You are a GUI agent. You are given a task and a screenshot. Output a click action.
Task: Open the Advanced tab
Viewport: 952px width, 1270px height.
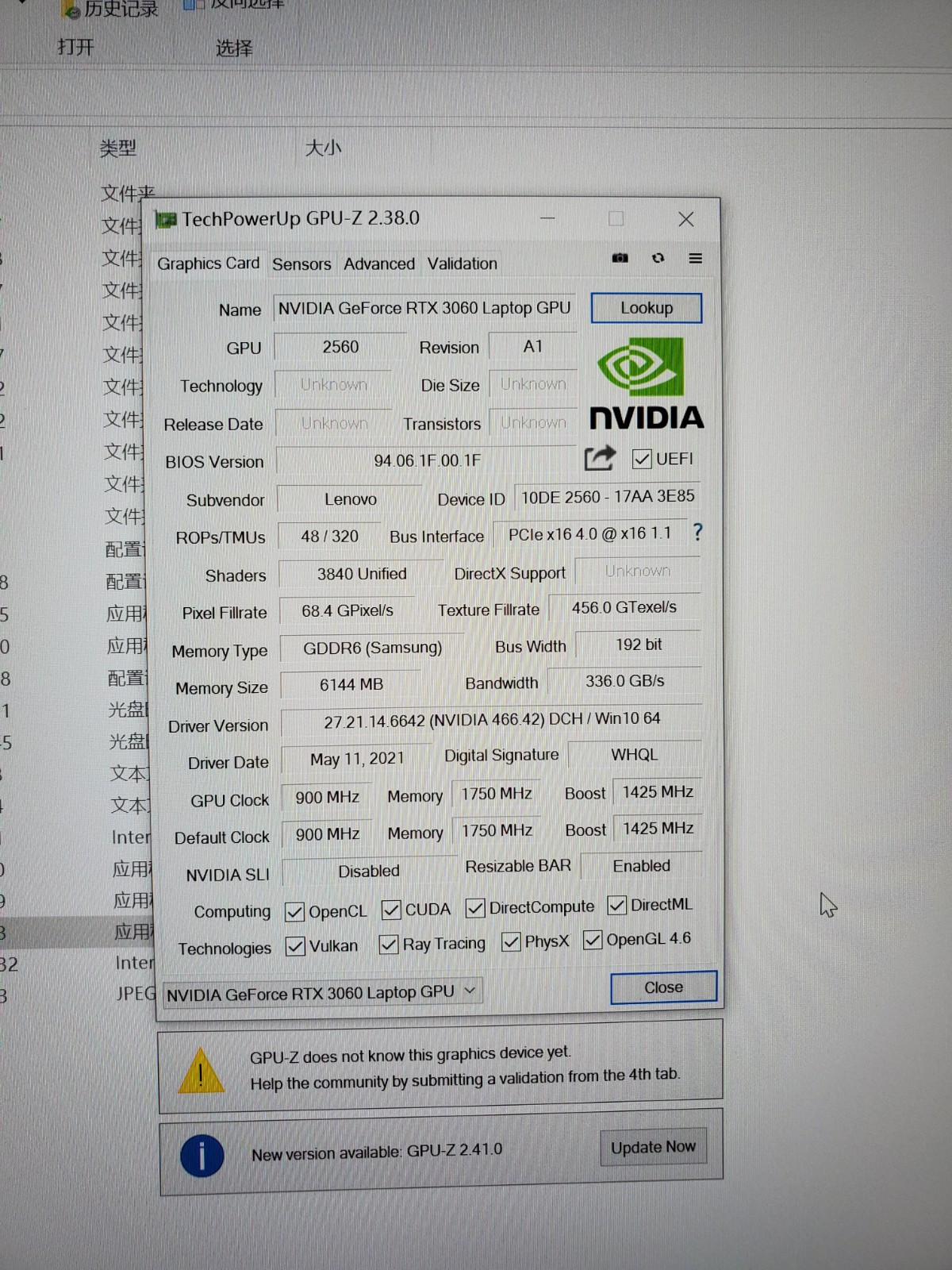click(x=379, y=264)
